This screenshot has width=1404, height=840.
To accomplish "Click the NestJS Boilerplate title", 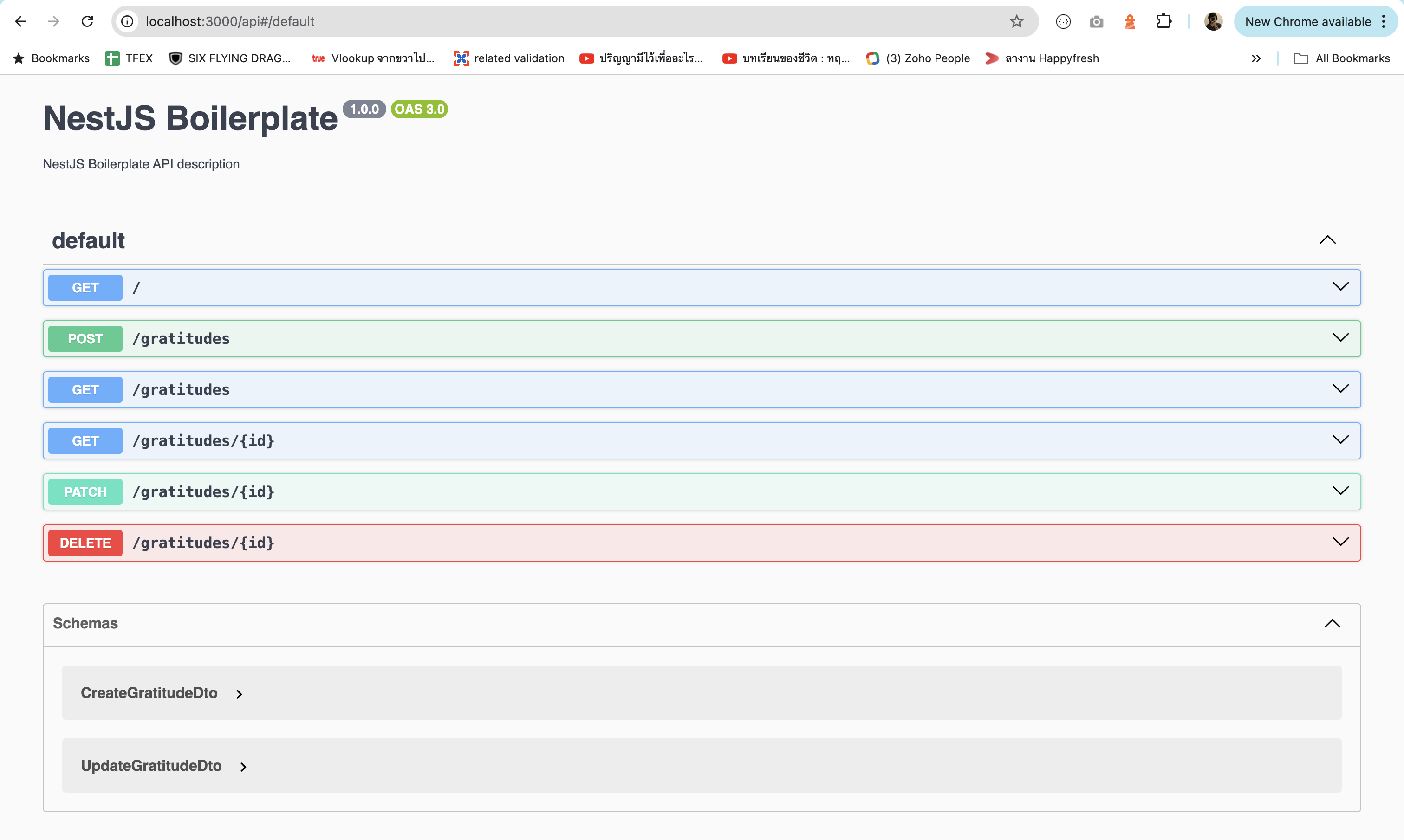I will pyautogui.click(x=190, y=118).
